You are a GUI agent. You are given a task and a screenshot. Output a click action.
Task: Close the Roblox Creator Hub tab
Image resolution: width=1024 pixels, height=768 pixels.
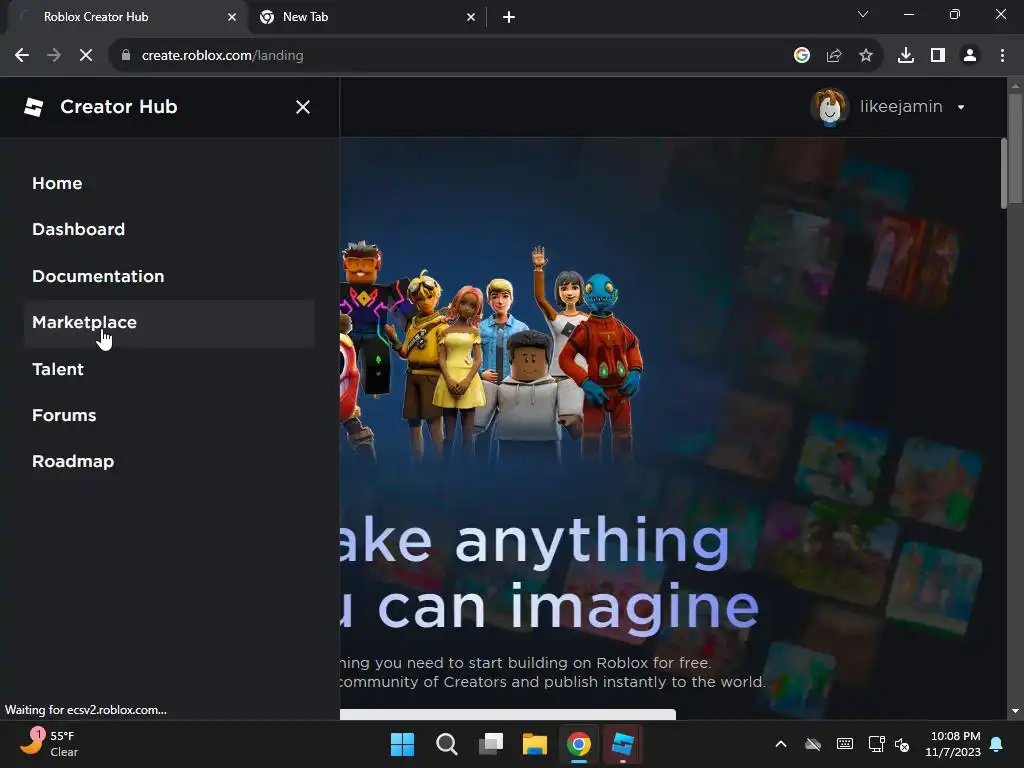pos(232,17)
